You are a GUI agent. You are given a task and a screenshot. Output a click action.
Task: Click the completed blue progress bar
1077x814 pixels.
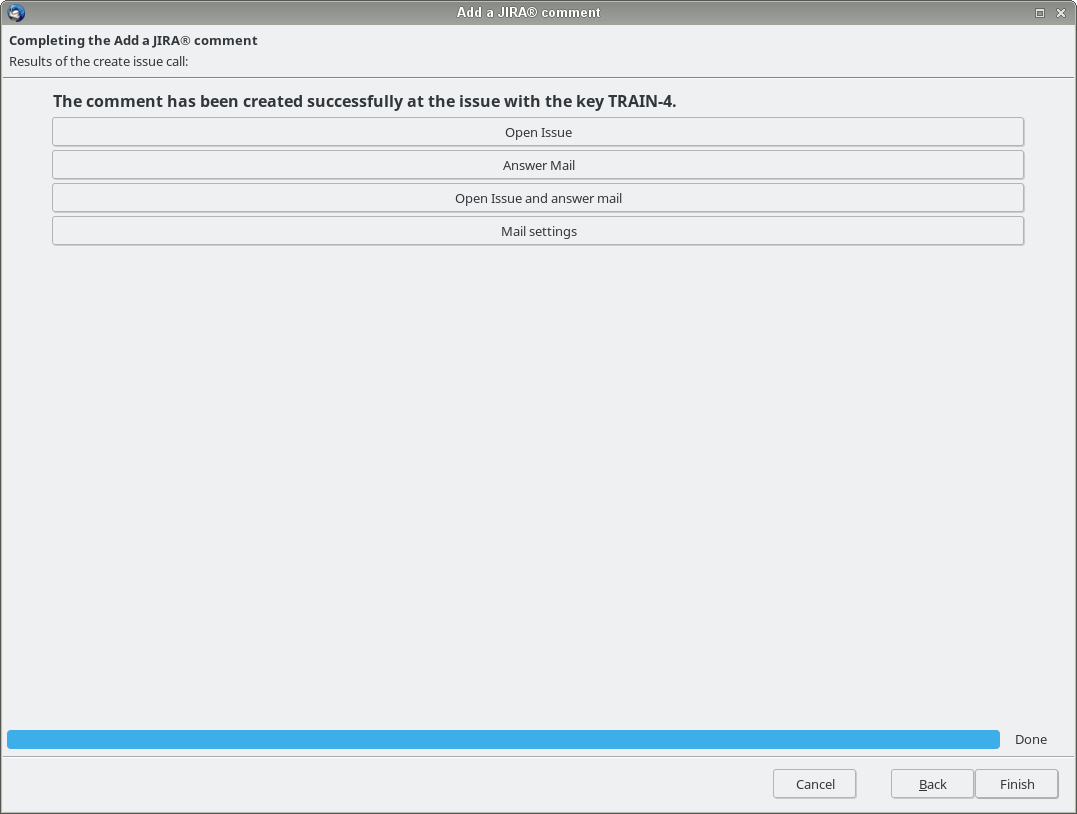click(x=503, y=739)
